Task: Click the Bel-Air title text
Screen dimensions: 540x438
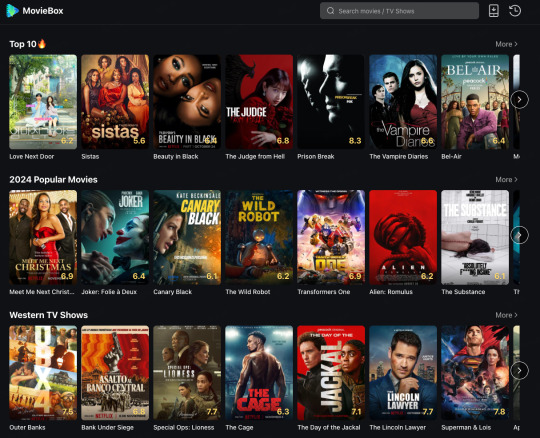Action: click(x=451, y=156)
